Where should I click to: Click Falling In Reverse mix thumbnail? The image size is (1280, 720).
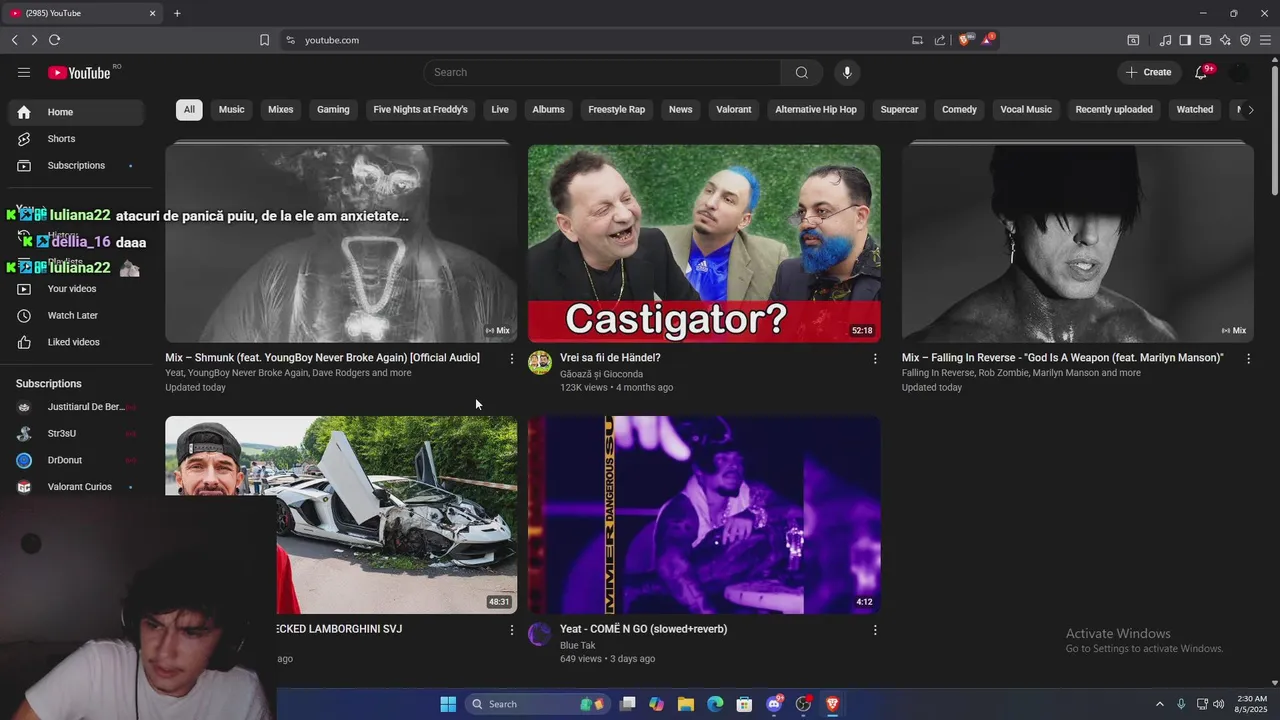1078,243
